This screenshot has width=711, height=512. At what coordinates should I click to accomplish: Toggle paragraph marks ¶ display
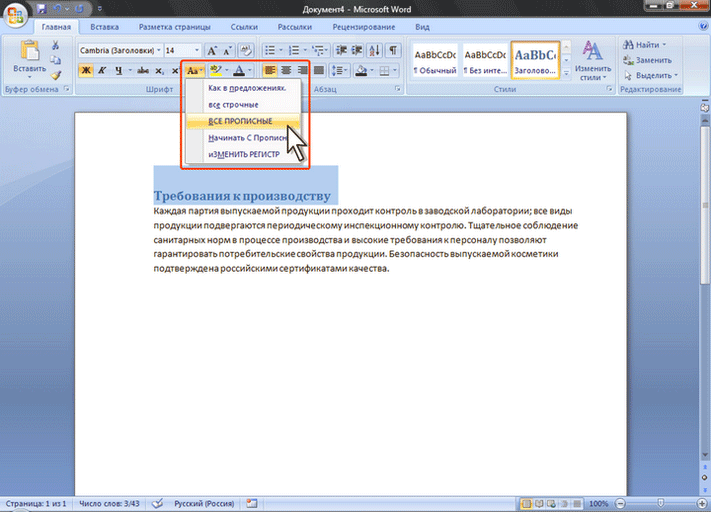pyautogui.click(x=394, y=50)
